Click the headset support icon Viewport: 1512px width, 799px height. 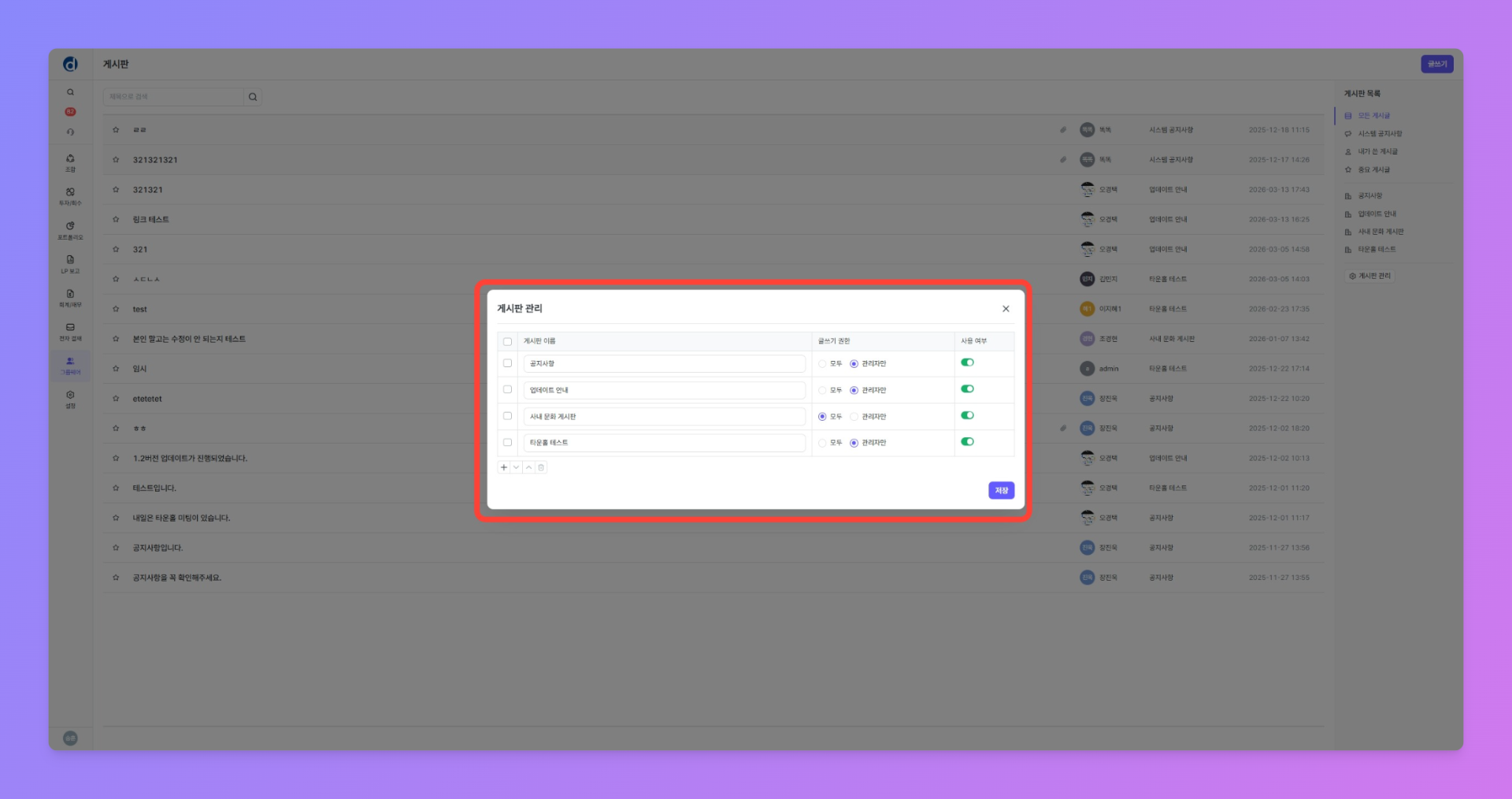pos(70,132)
